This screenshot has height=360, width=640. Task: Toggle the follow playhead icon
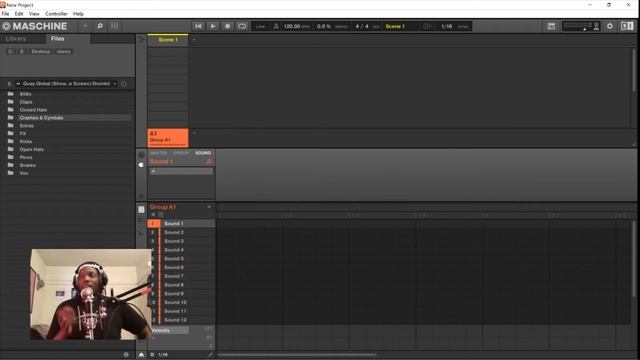click(427, 26)
